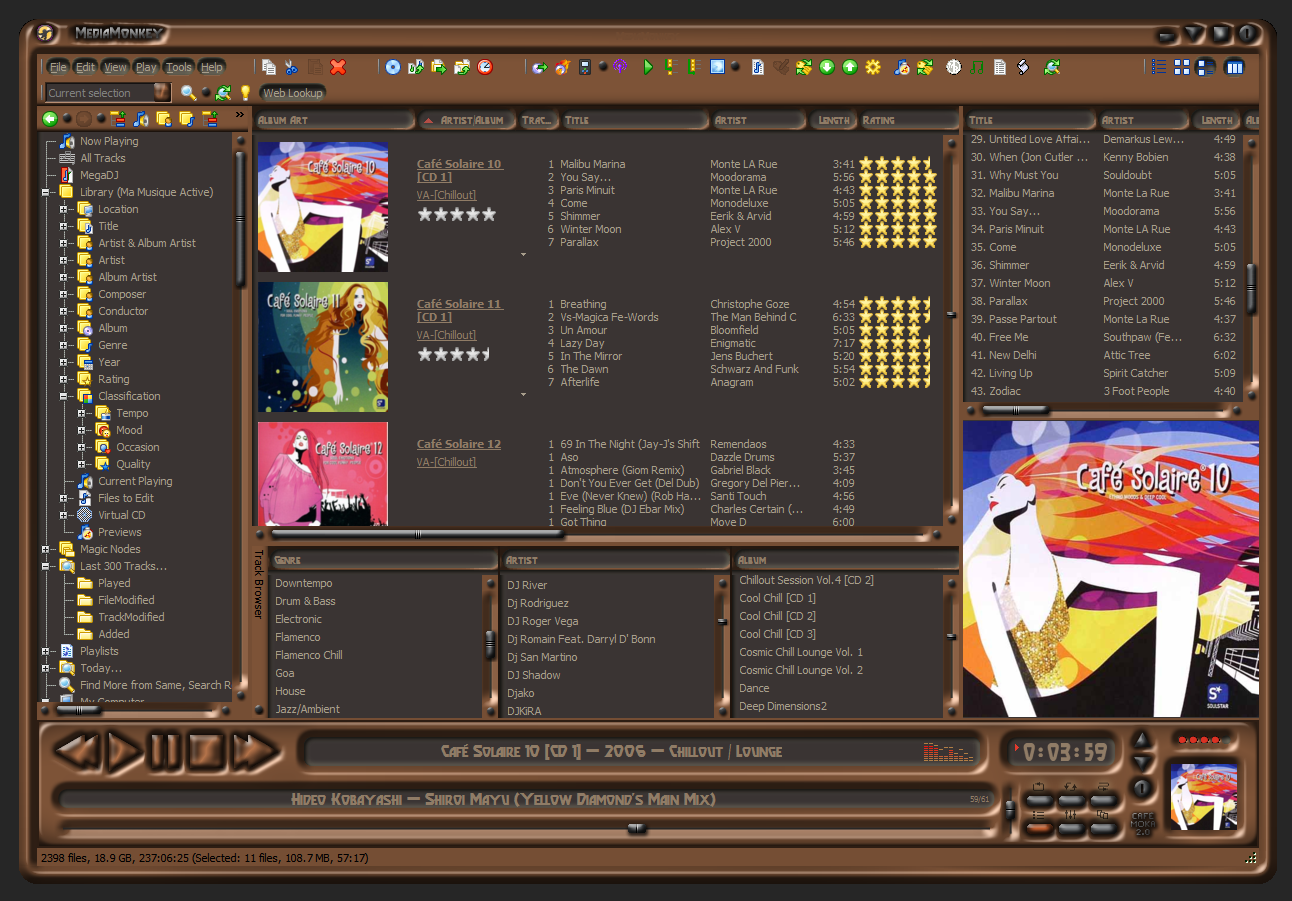This screenshot has height=901, width=1292.
Task: Collapse the Classification tree node
Action: 64,396
